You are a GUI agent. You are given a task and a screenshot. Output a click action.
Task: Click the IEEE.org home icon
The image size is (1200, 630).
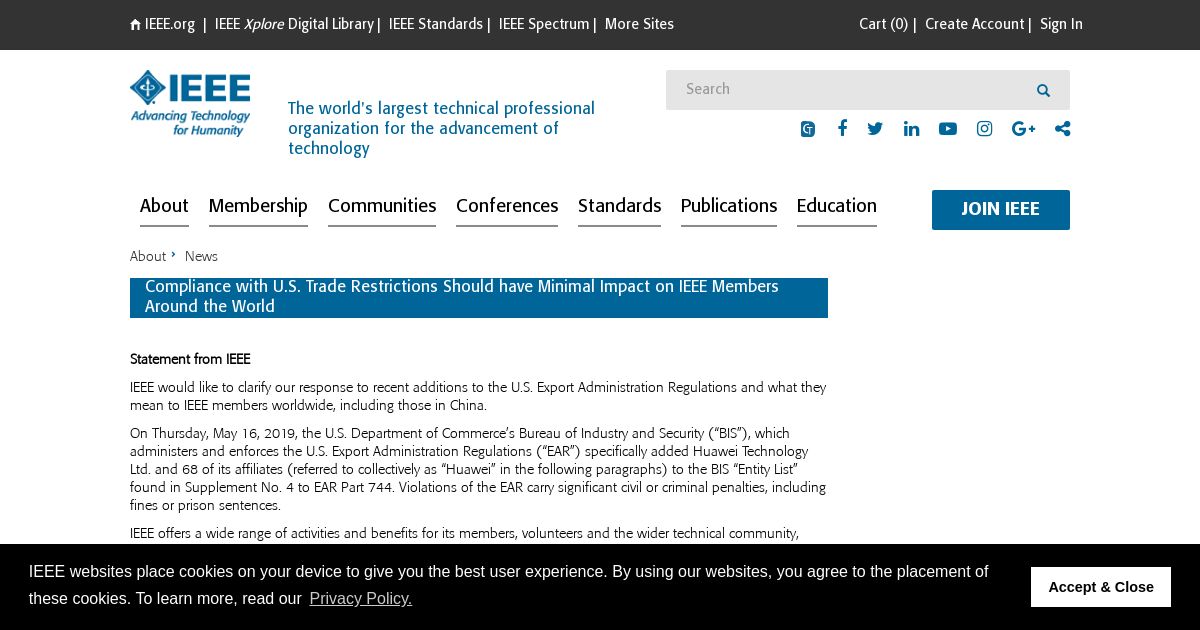135,25
